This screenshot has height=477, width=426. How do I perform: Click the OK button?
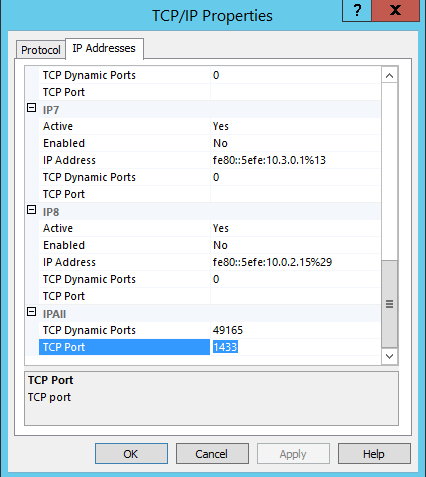131,454
